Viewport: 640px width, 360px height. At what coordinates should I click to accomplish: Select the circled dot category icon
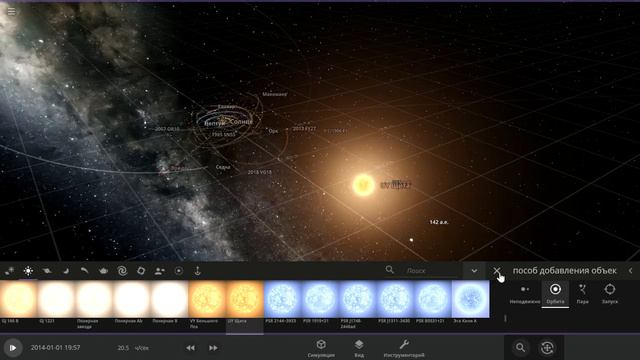pyautogui.click(x=179, y=271)
